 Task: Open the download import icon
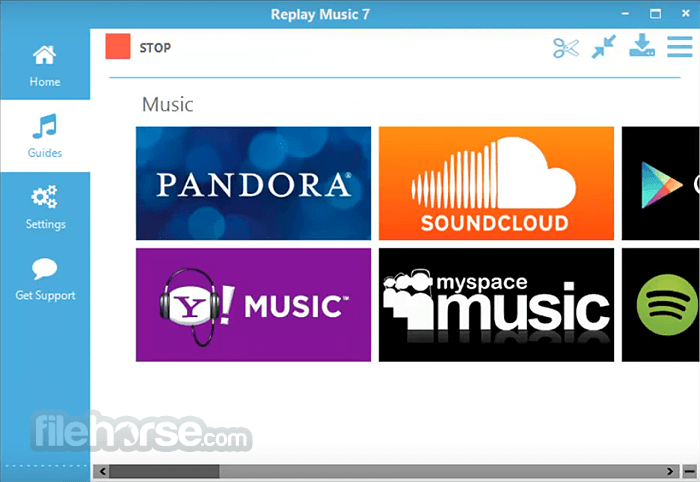click(x=642, y=46)
